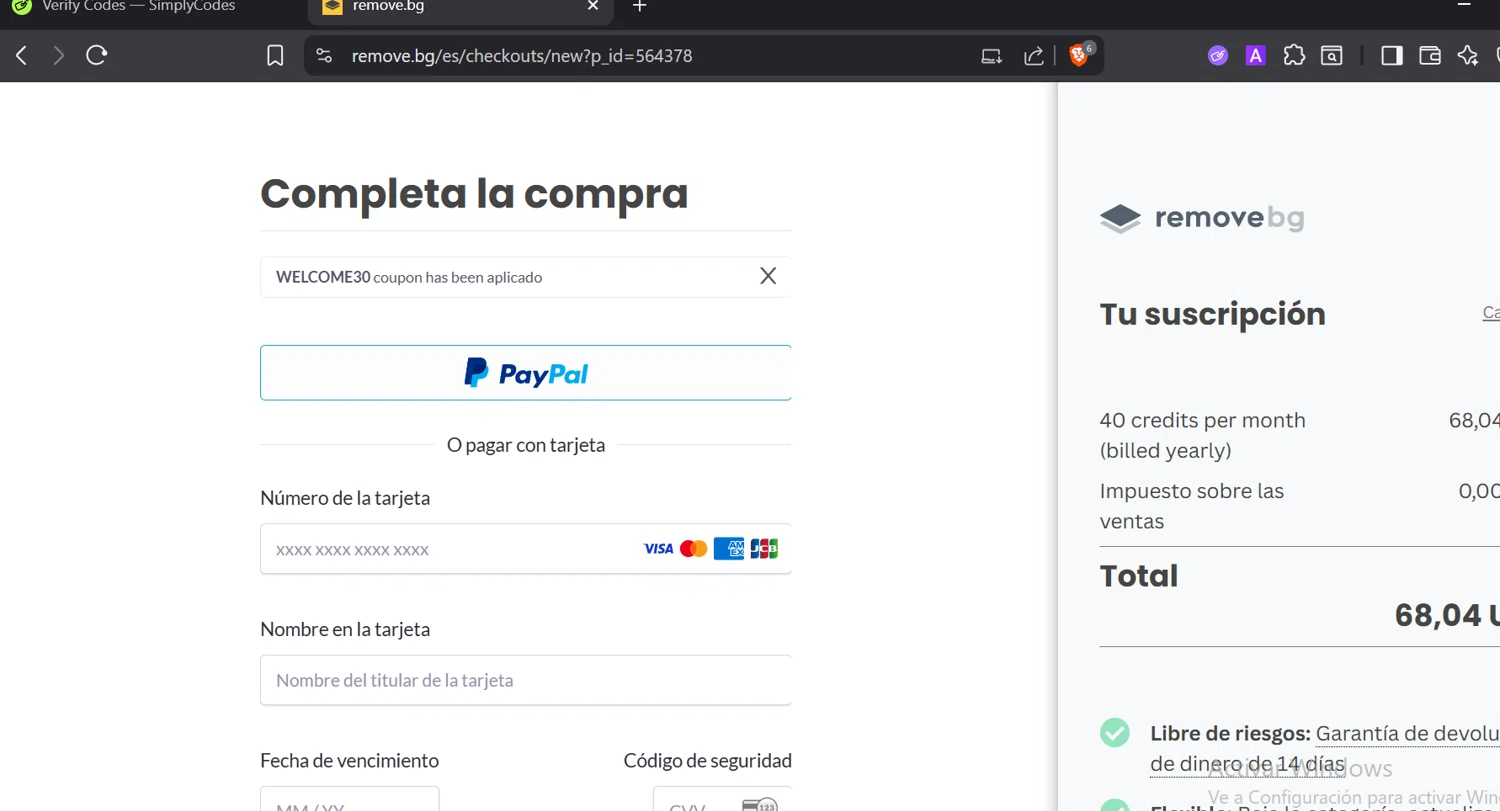
Task: Click the browser forward arrow
Action: [x=58, y=56]
